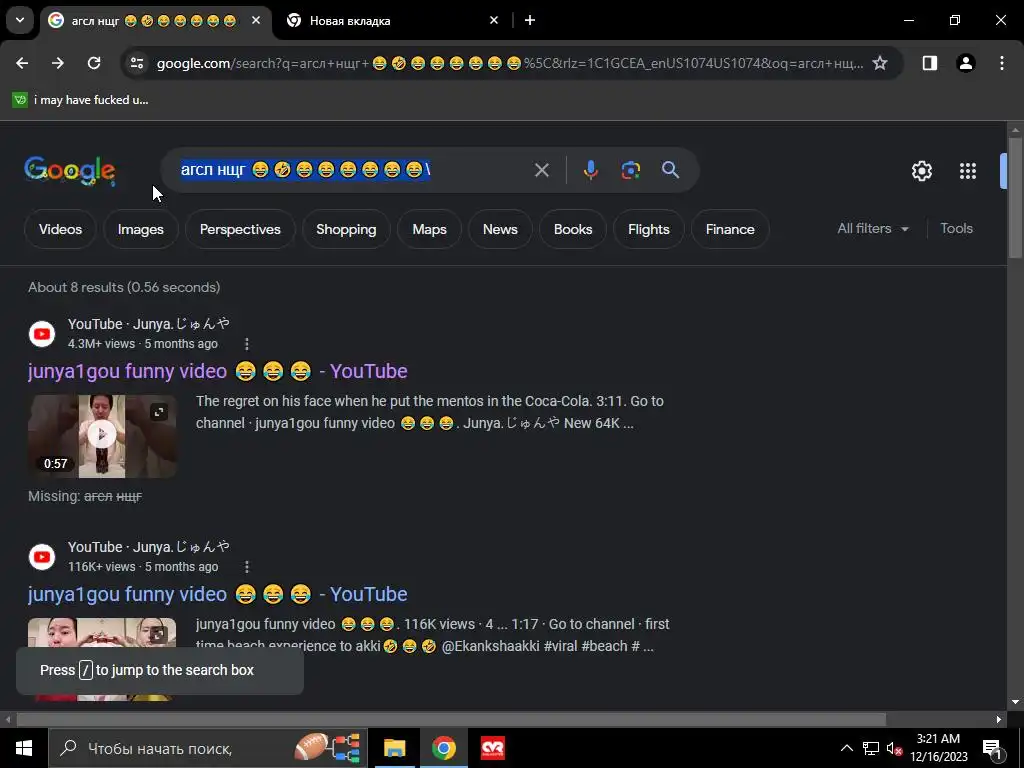This screenshot has height=768, width=1024.
Task: Switch to Flights results
Action: 648,229
